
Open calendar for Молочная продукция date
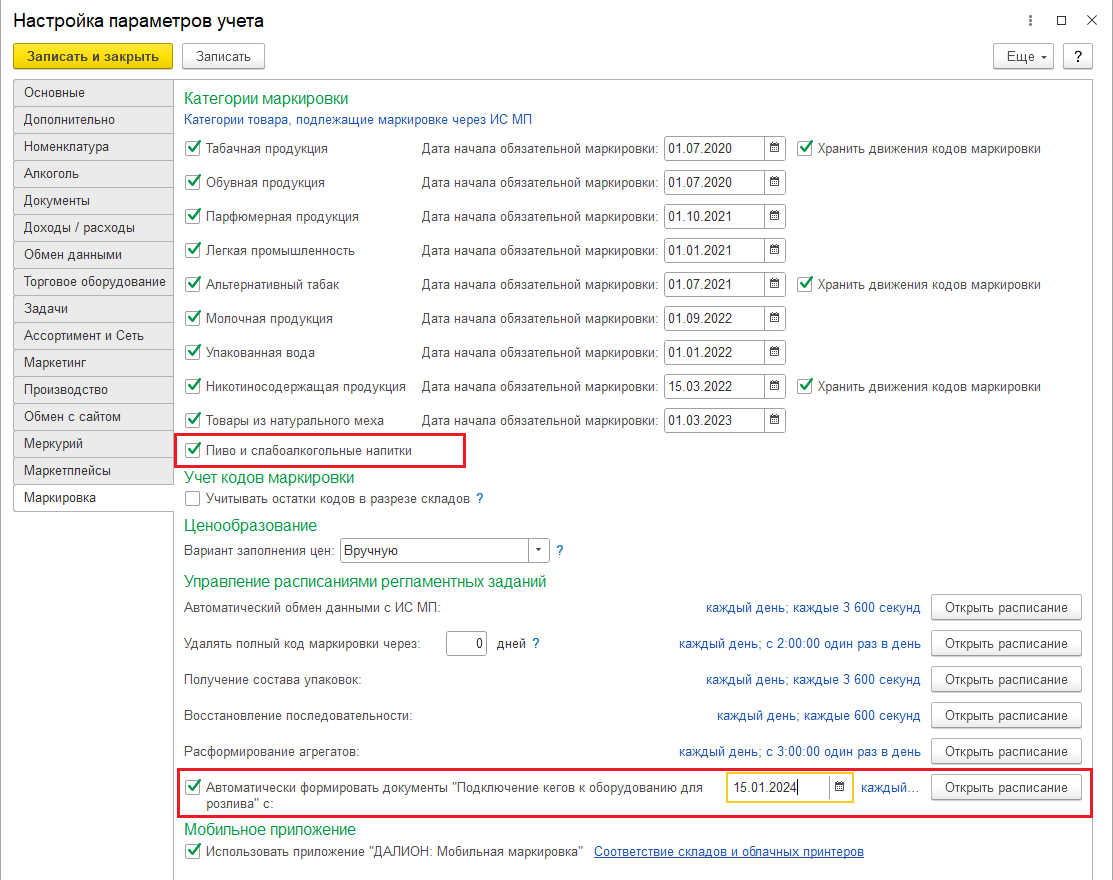774,319
